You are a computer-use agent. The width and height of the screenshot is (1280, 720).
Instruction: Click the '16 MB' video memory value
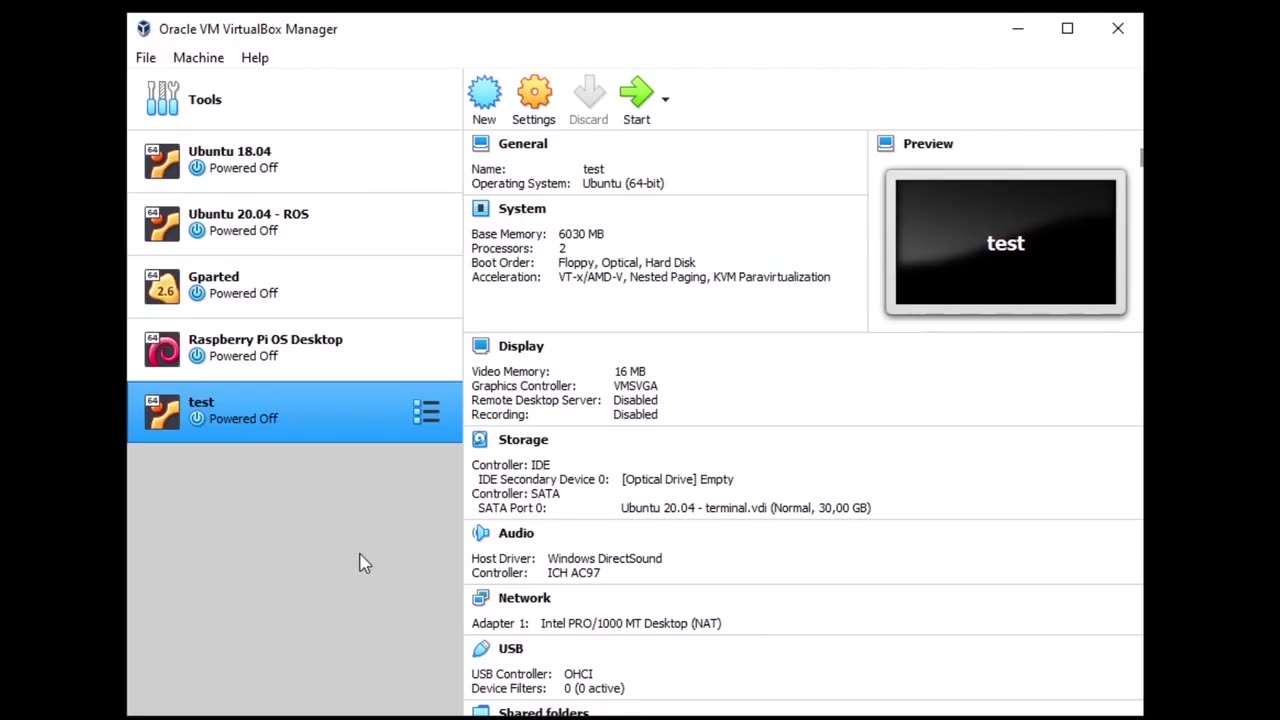(630, 372)
